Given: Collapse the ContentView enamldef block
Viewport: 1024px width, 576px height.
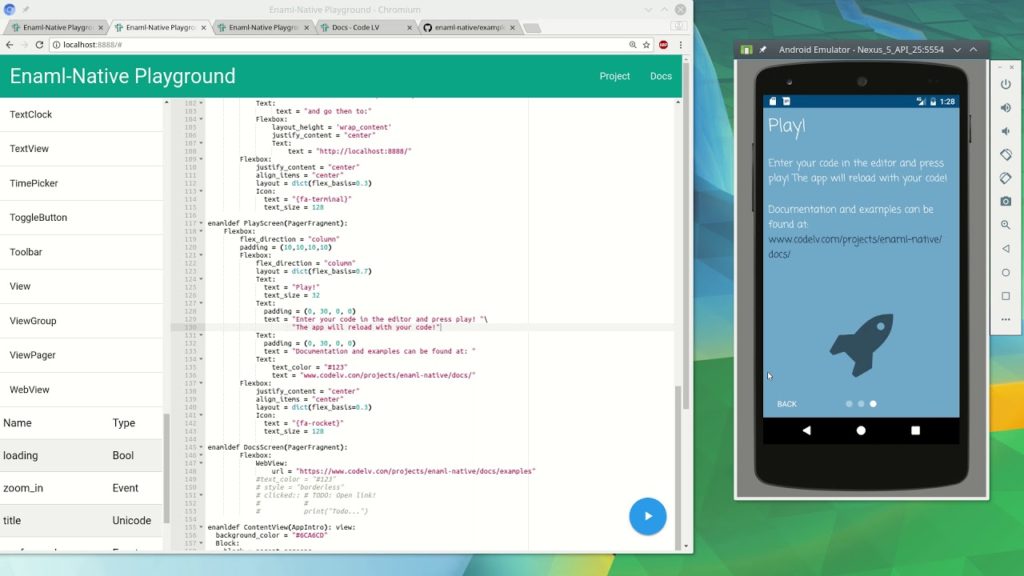Looking at the screenshot, I should pyautogui.click(x=201, y=527).
